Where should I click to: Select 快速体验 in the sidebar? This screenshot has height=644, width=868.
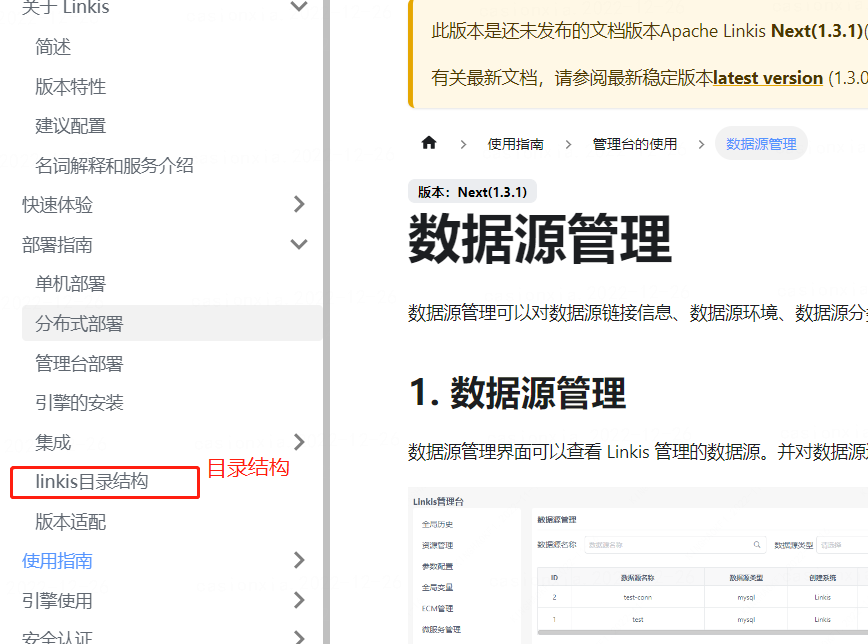pos(57,204)
